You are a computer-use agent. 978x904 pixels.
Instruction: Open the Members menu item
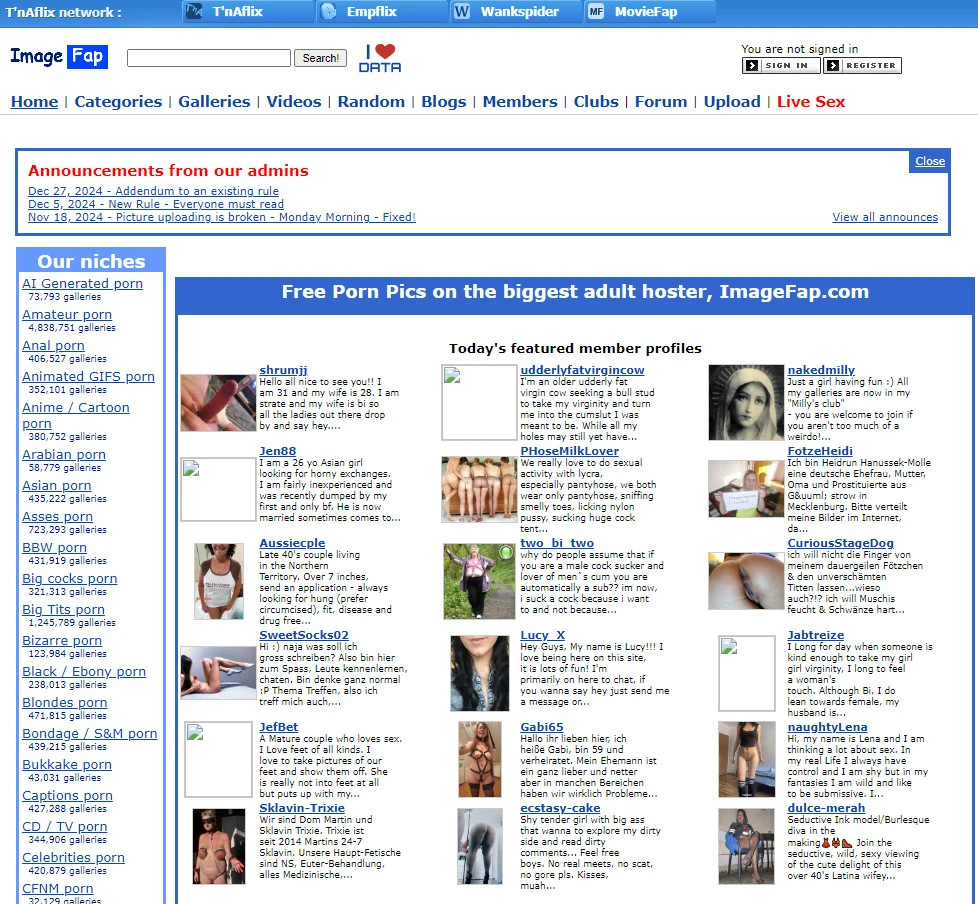(x=520, y=102)
